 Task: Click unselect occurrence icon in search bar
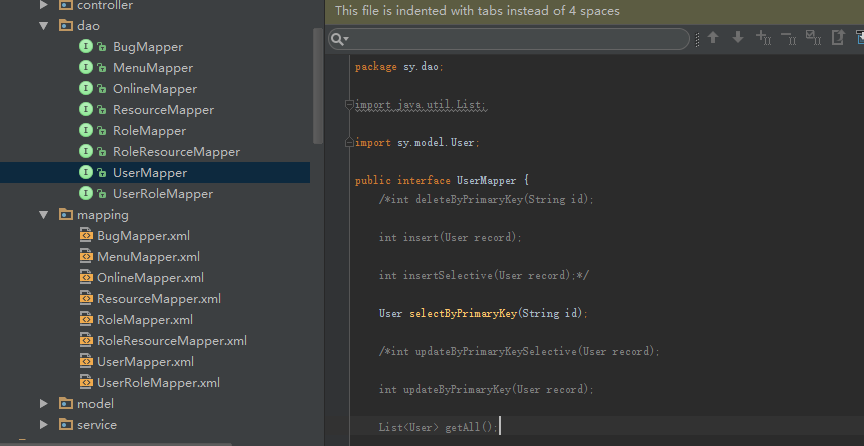click(x=788, y=38)
